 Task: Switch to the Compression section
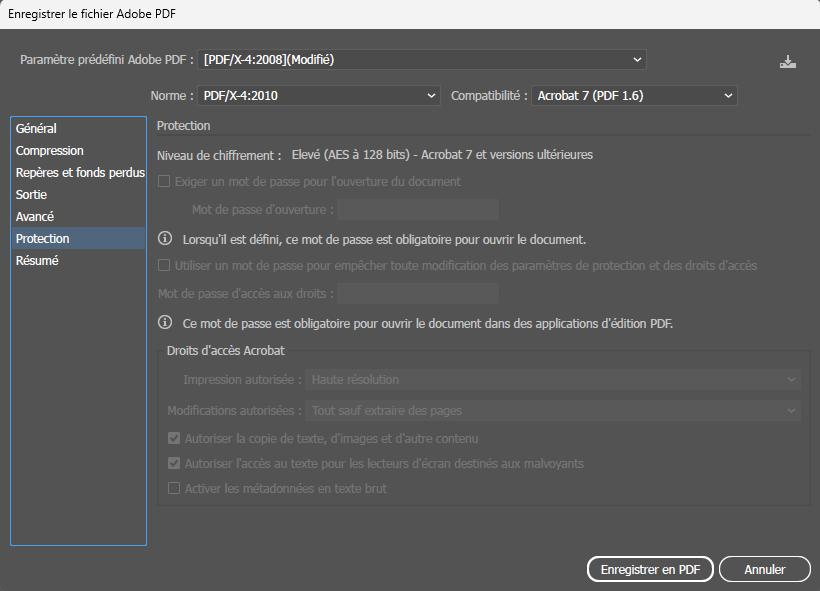coord(50,151)
